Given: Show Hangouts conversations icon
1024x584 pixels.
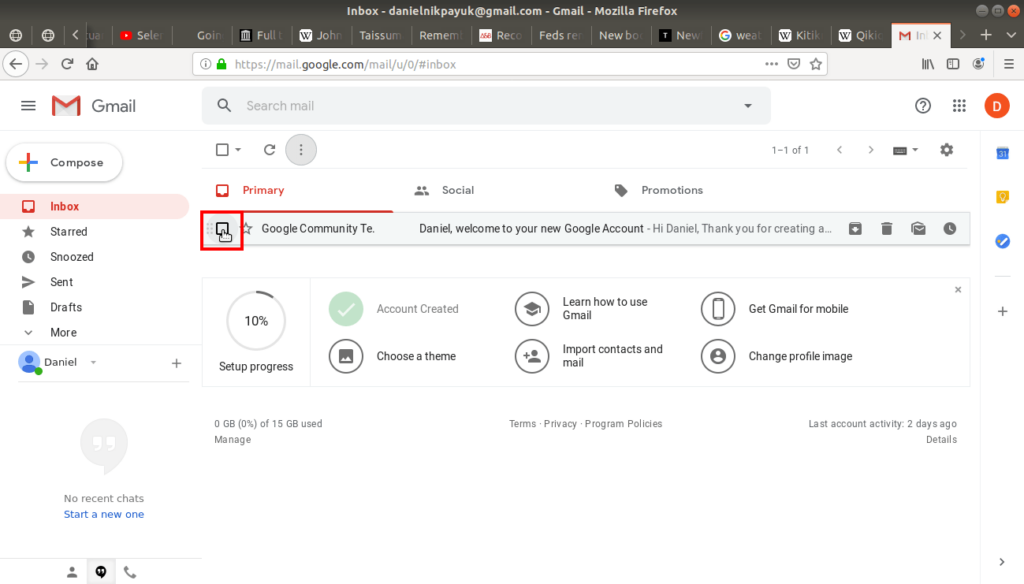Looking at the screenshot, I should point(101,572).
